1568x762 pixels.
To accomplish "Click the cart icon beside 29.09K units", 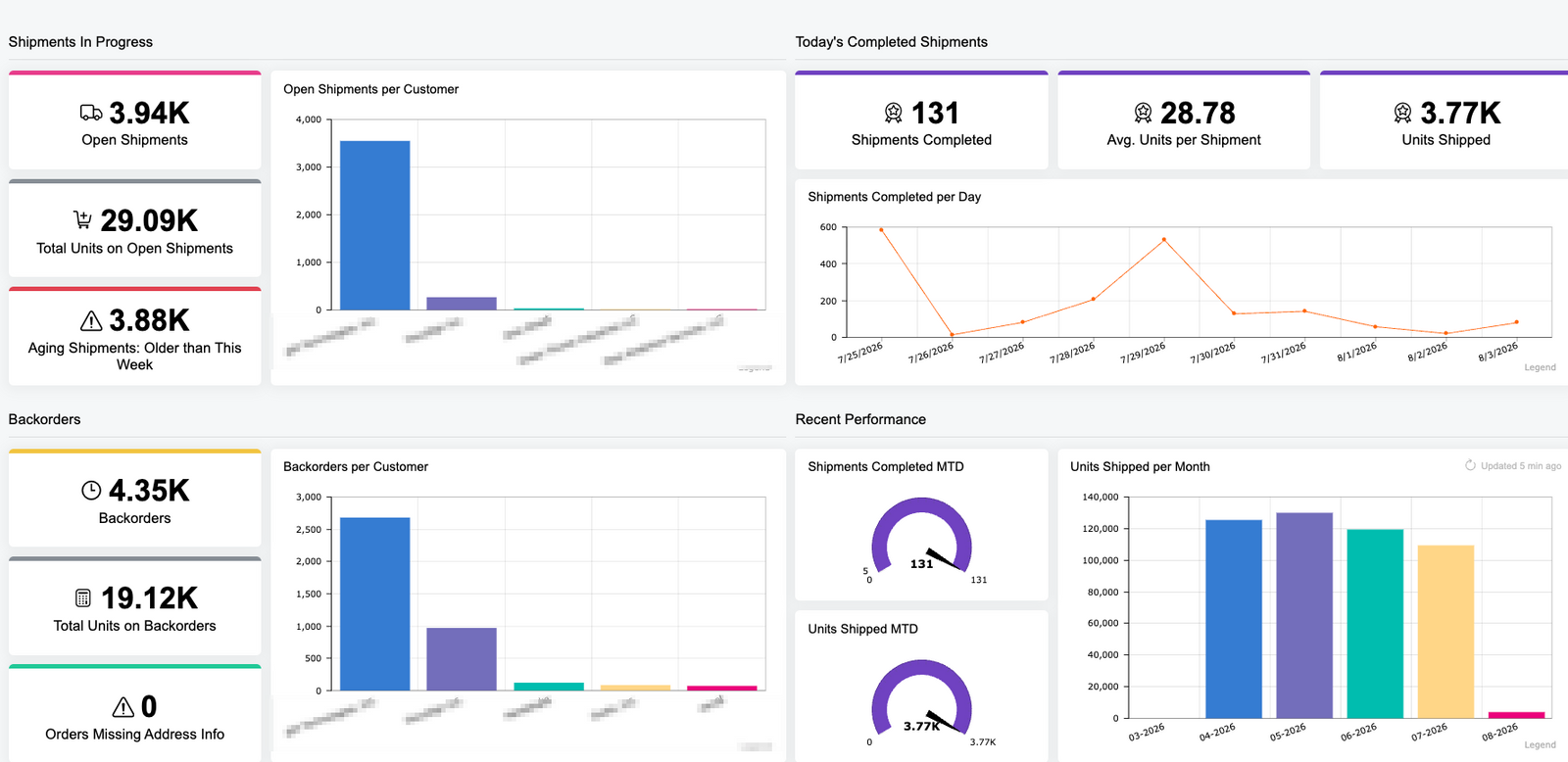I will coord(83,219).
